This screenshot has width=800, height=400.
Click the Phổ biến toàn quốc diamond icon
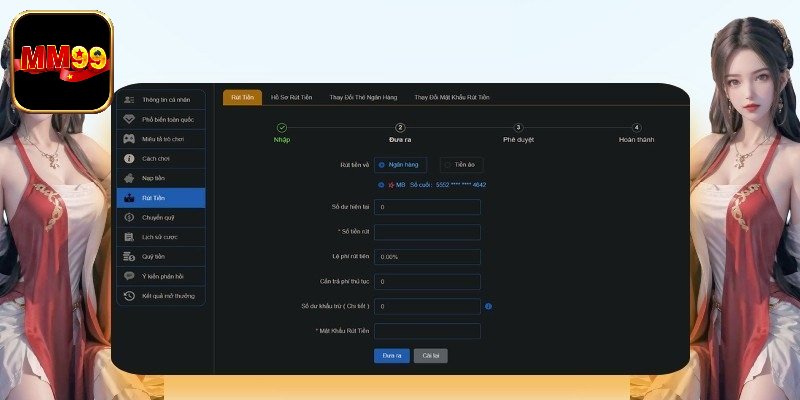(129, 119)
